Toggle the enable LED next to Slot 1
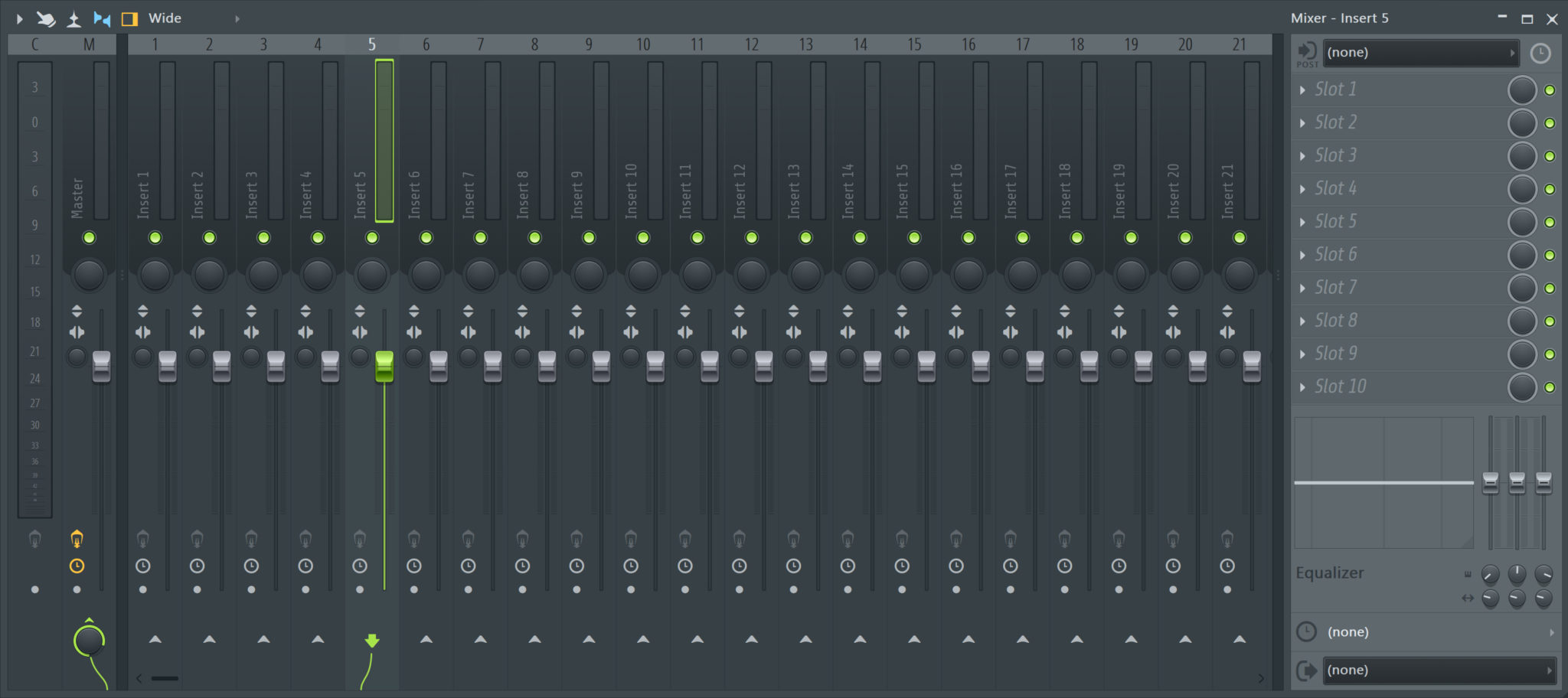Image resolution: width=1568 pixels, height=698 pixels. 1550,90
